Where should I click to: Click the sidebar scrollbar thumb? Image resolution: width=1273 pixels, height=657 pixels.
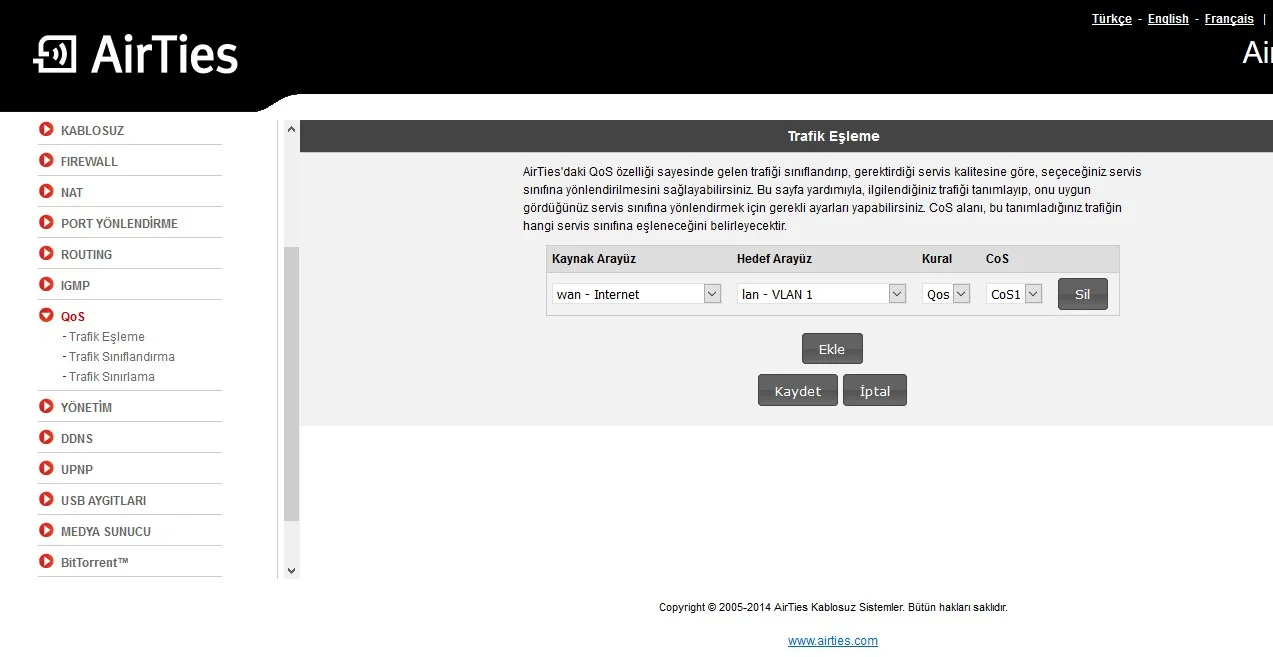click(x=291, y=384)
